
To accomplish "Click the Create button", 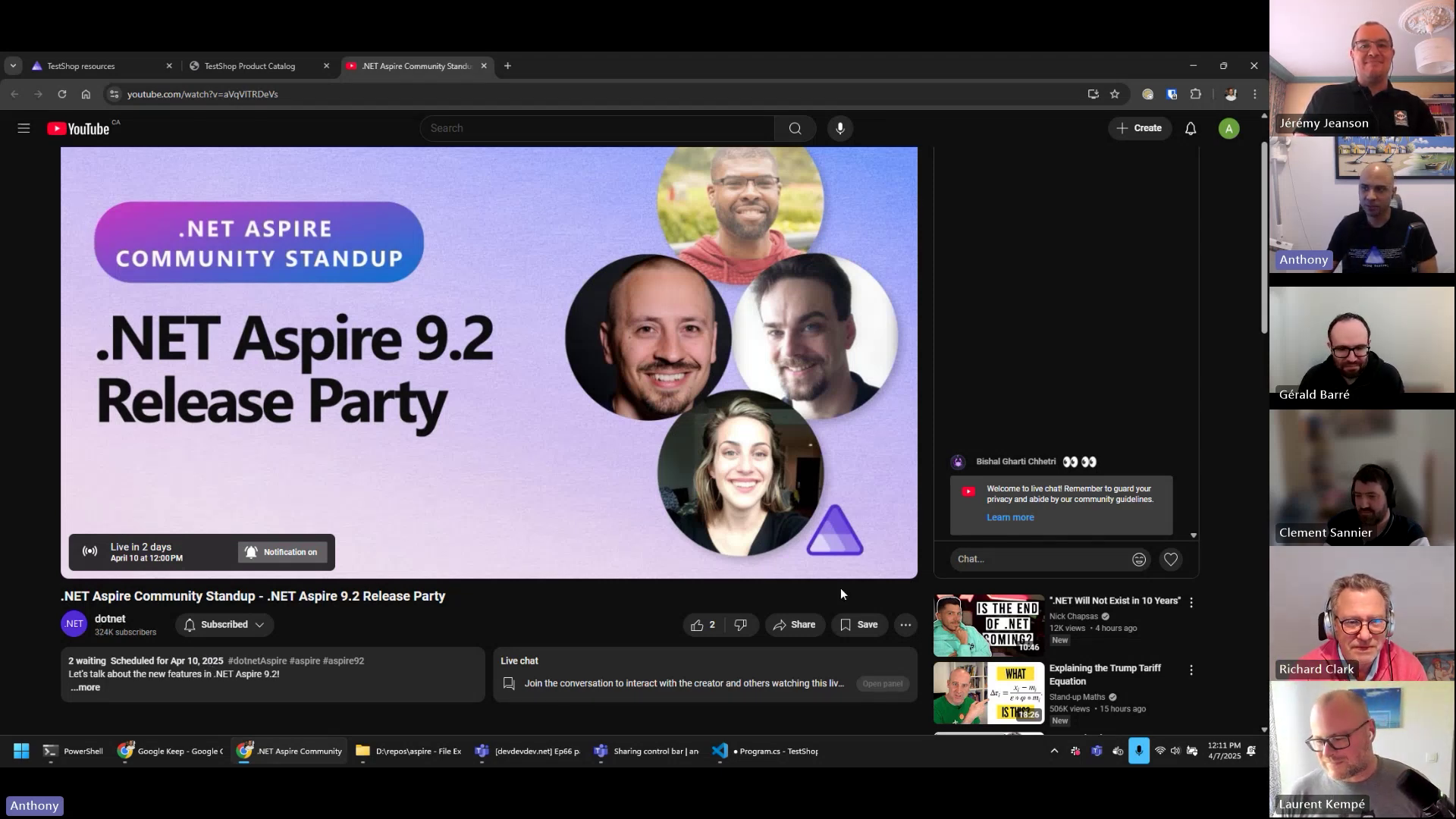I will 1139,128.
